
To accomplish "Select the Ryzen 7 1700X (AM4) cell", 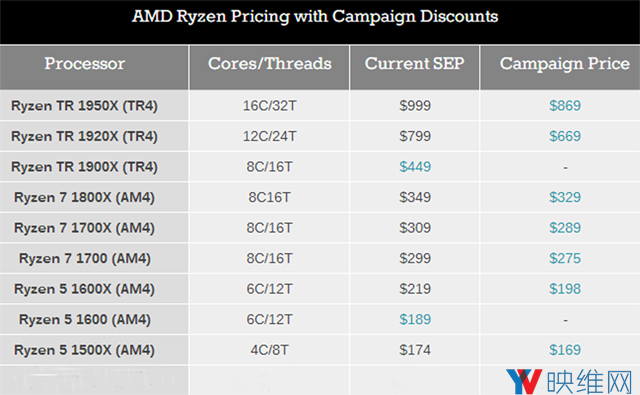I will 84,228.
